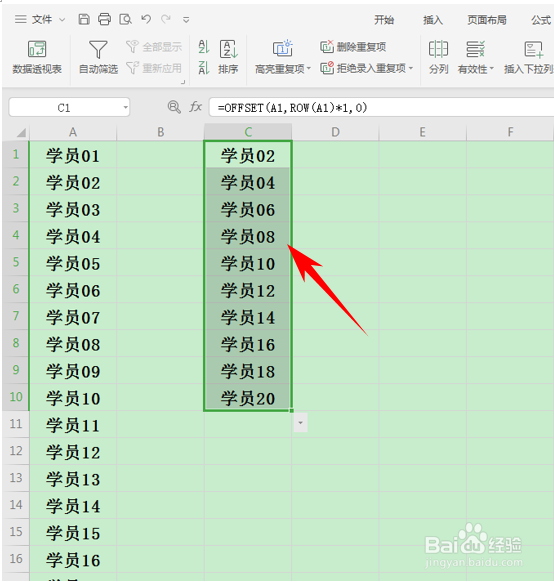Click the 插入下拉列表 icon
Screen dimensions: 554x582
tap(534, 49)
